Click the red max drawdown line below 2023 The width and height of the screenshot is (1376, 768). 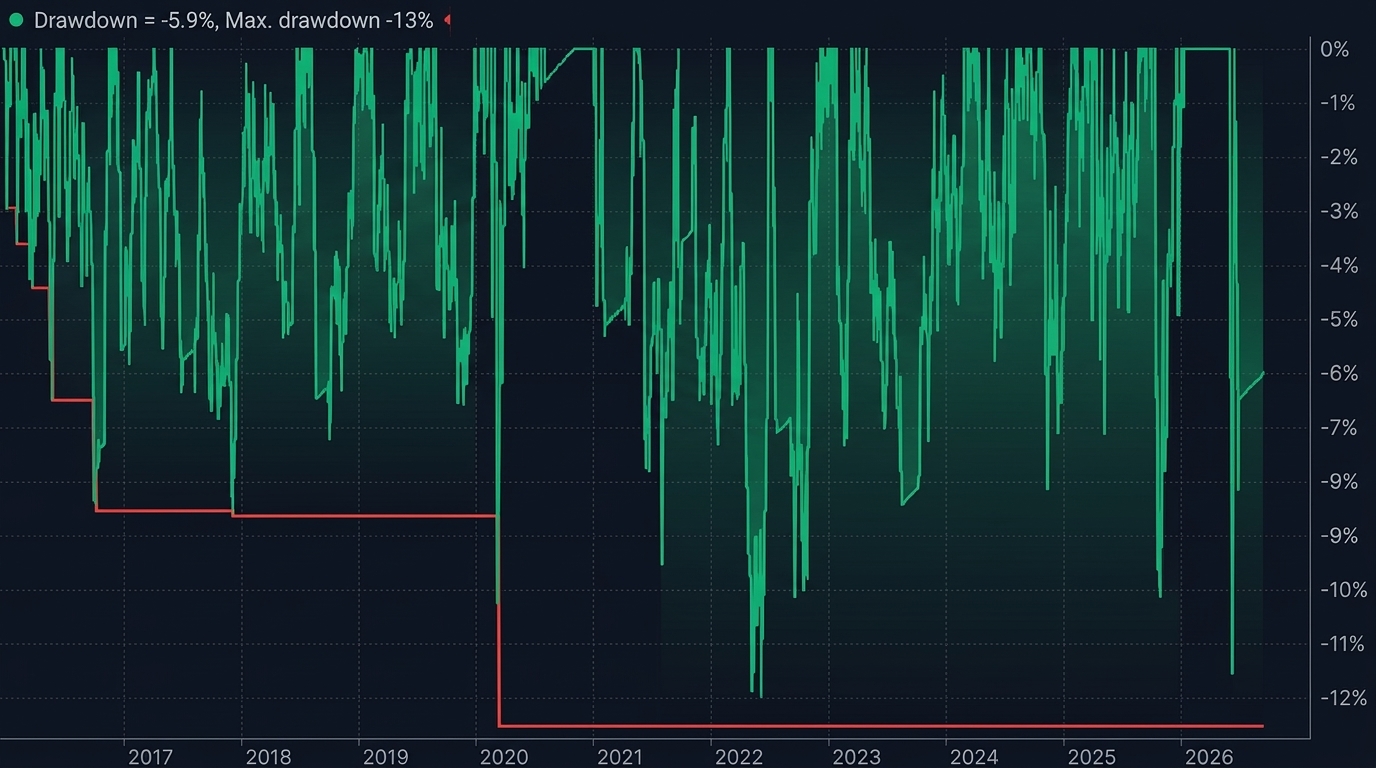(857, 725)
